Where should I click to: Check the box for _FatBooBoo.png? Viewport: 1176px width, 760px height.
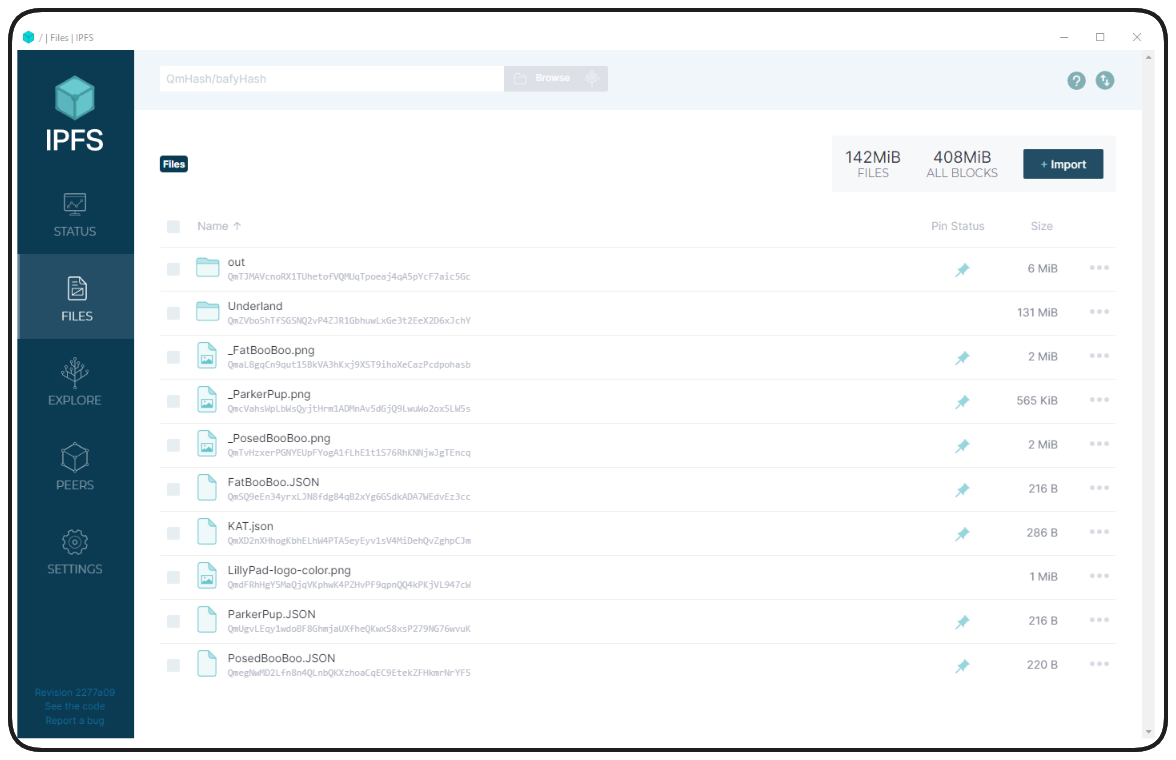[x=174, y=357]
